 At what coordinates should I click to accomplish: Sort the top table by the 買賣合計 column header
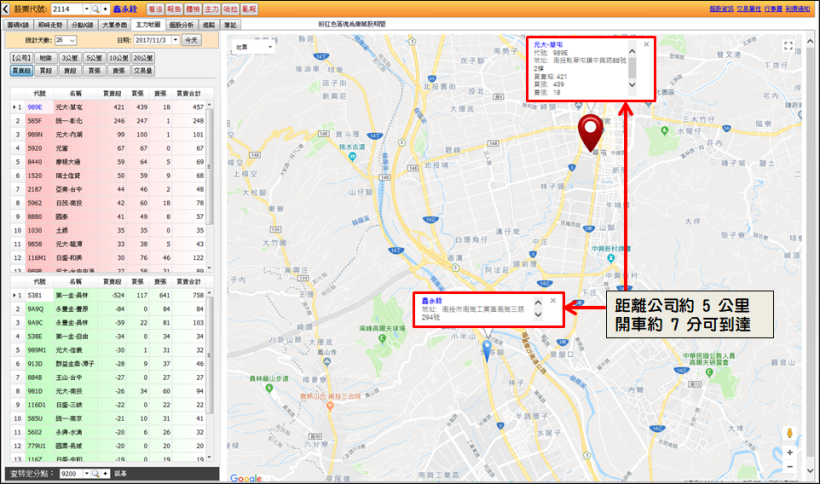pyautogui.click(x=188, y=94)
